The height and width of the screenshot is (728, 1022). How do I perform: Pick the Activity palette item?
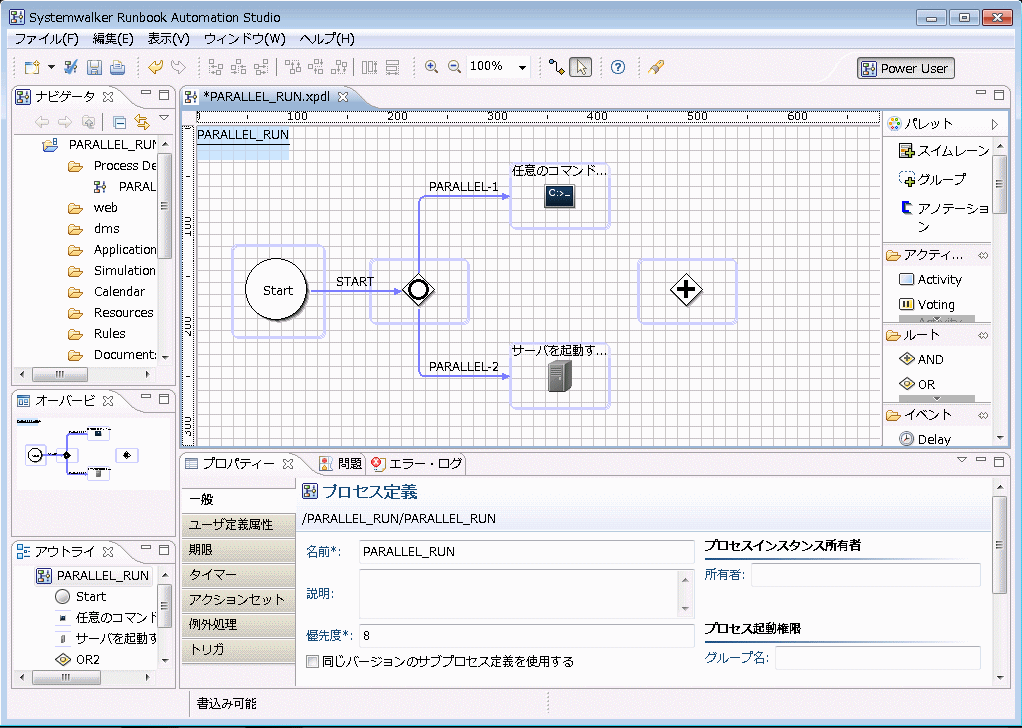pos(930,280)
